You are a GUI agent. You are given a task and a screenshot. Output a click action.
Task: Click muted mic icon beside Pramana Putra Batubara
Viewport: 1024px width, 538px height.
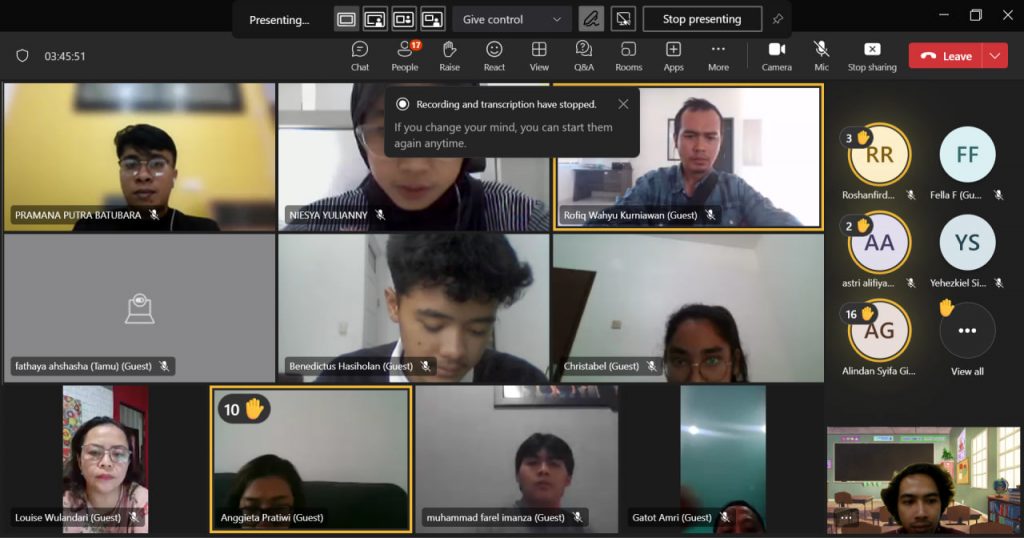click(x=155, y=215)
